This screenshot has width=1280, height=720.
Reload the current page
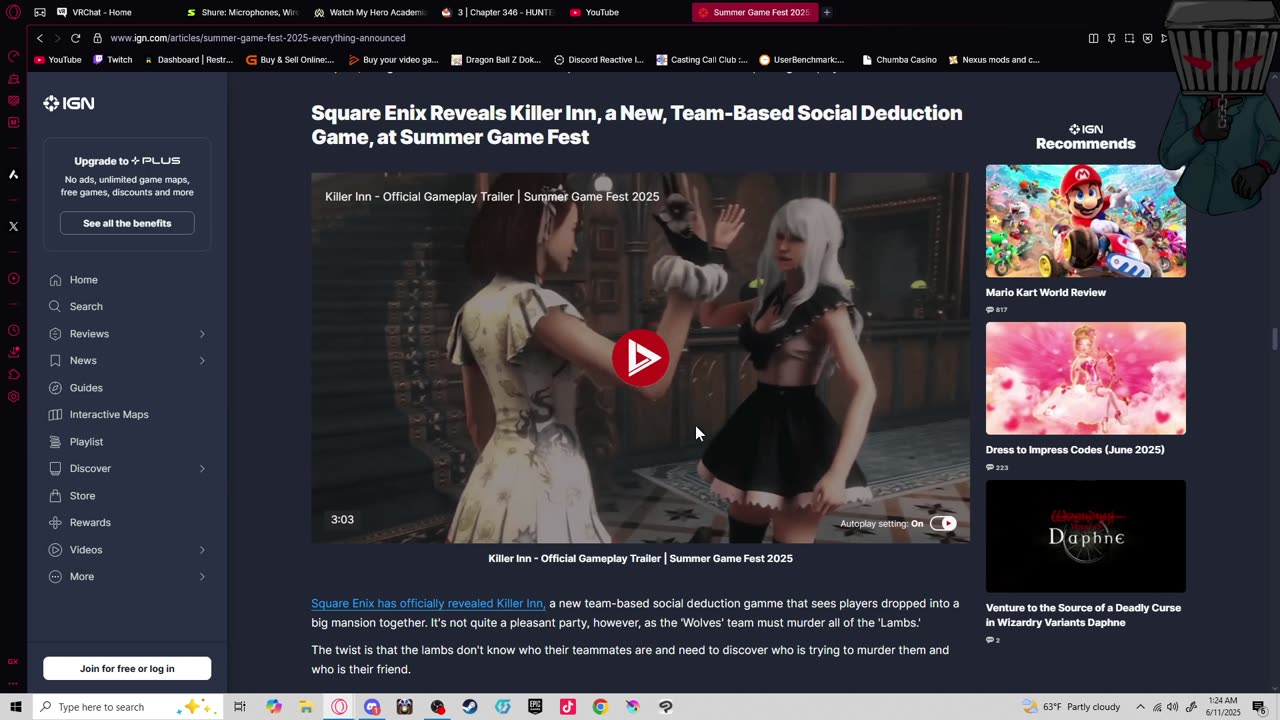point(75,38)
